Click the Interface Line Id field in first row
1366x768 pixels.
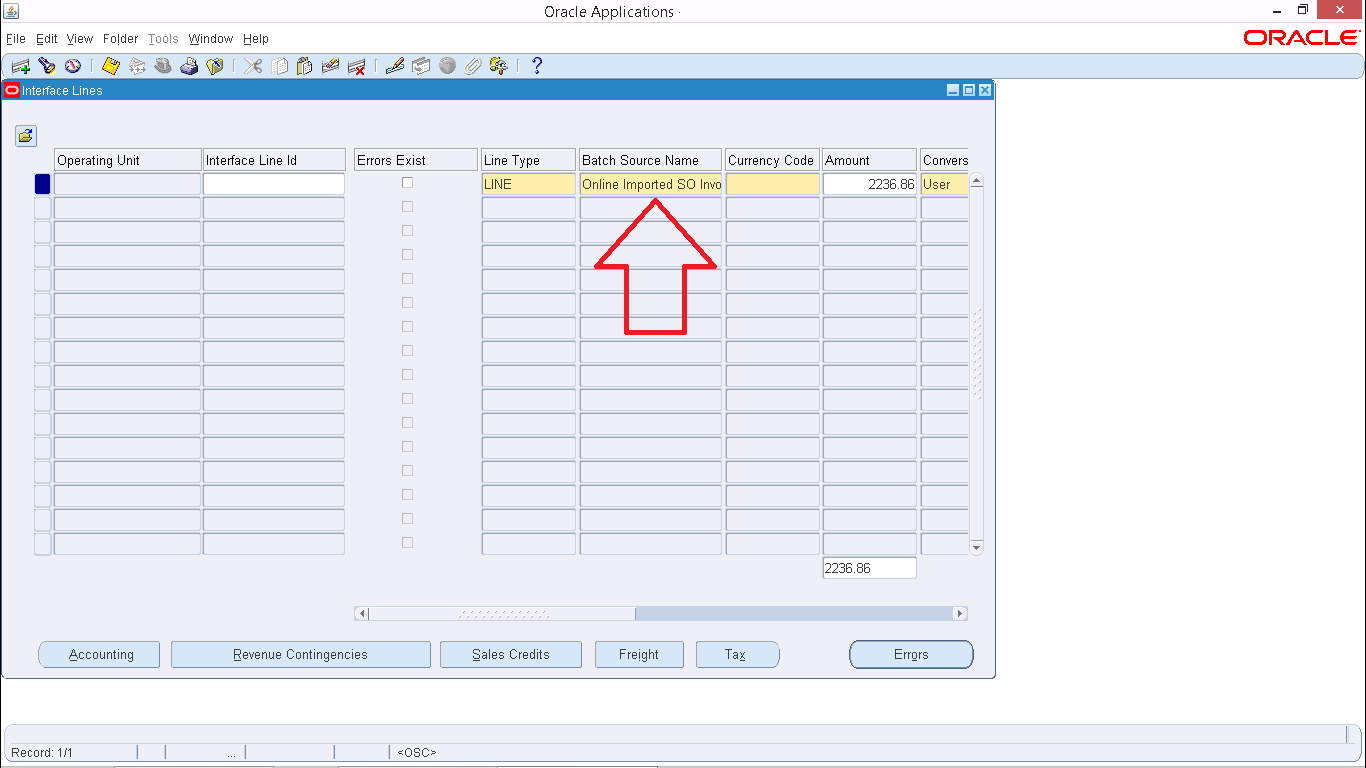coord(274,184)
